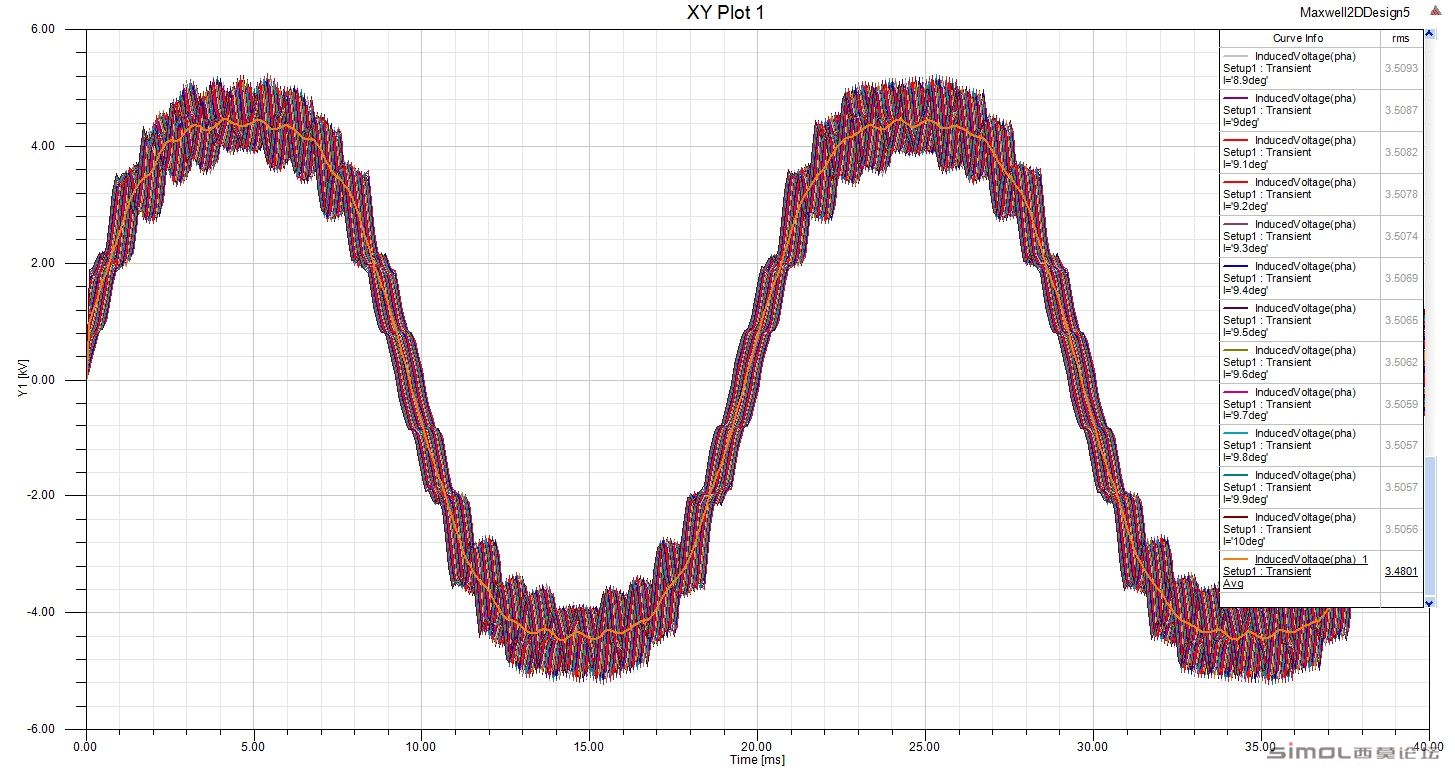Click the 5.00 tick on time axis
1455x770 pixels.
pyautogui.click(x=254, y=747)
